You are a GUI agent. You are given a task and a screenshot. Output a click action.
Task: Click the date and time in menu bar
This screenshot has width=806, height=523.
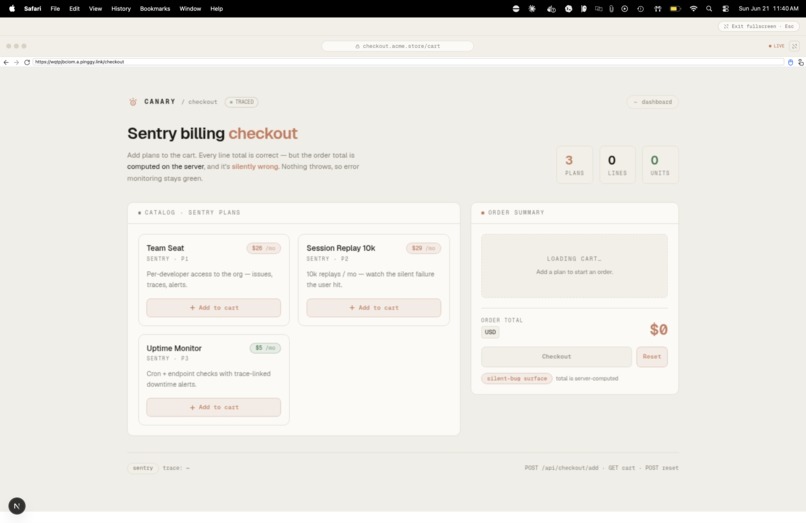pos(768,9)
